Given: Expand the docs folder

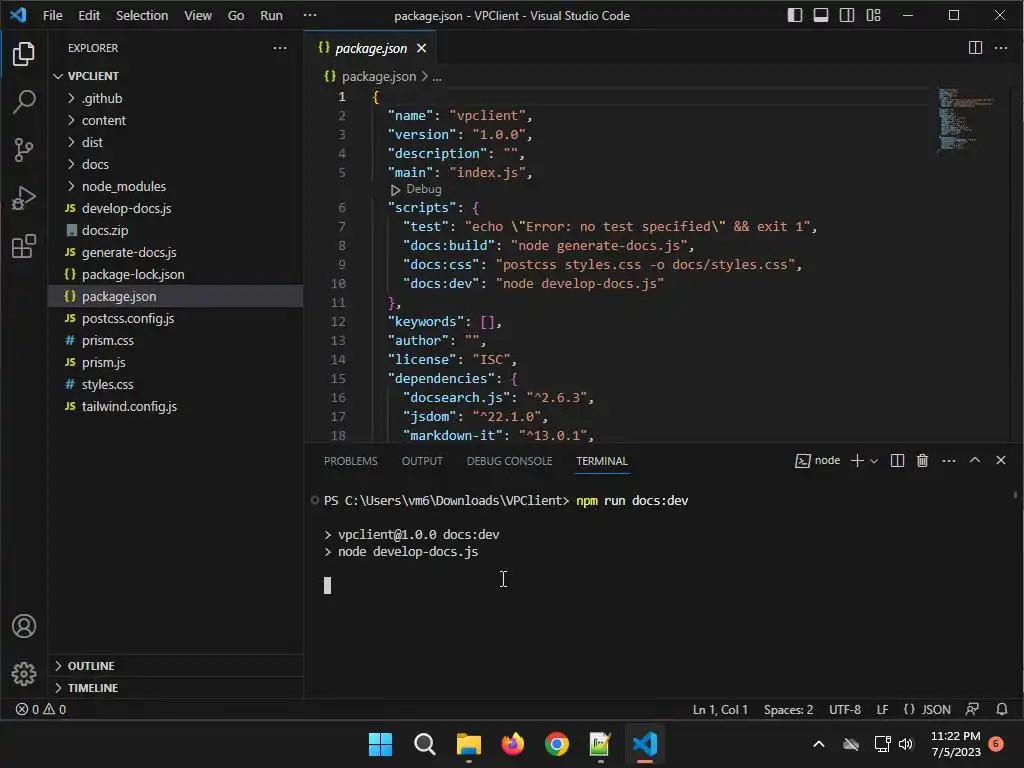Looking at the screenshot, I should tap(176, 164).
